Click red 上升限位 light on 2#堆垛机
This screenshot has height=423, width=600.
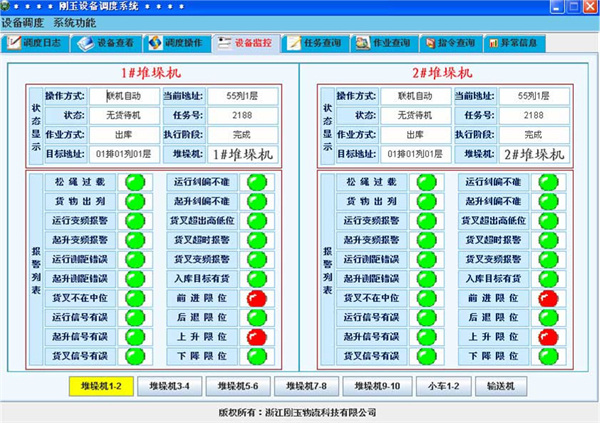546,337
